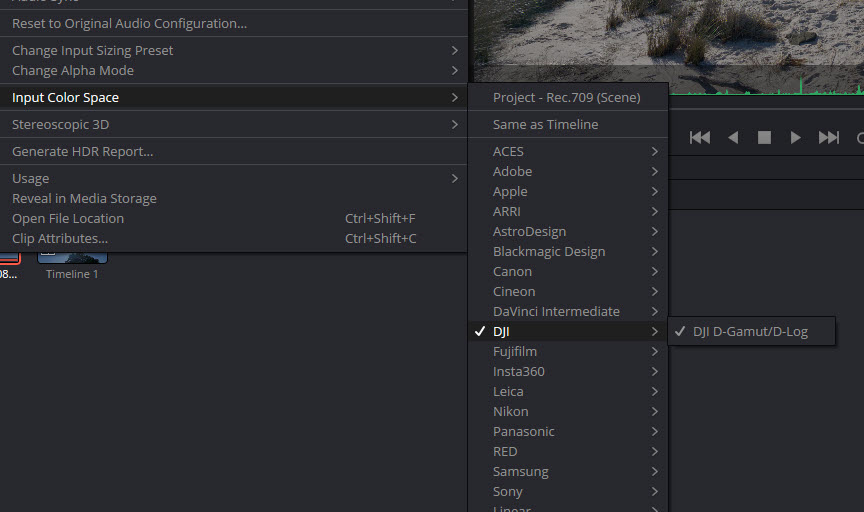The width and height of the screenshot is (864, 512).
Task: Open the Sony color space submenu
Action: (x=568, y=492)
